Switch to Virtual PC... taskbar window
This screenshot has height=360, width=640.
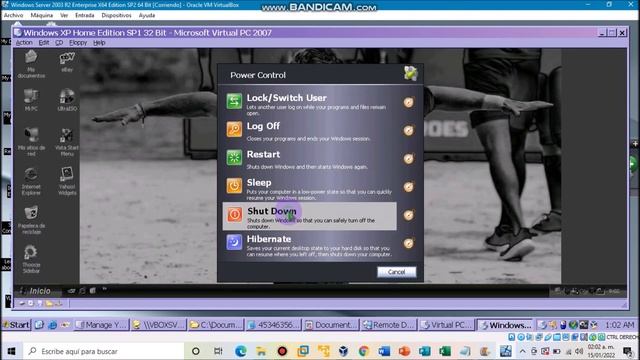tap(447, 325)
